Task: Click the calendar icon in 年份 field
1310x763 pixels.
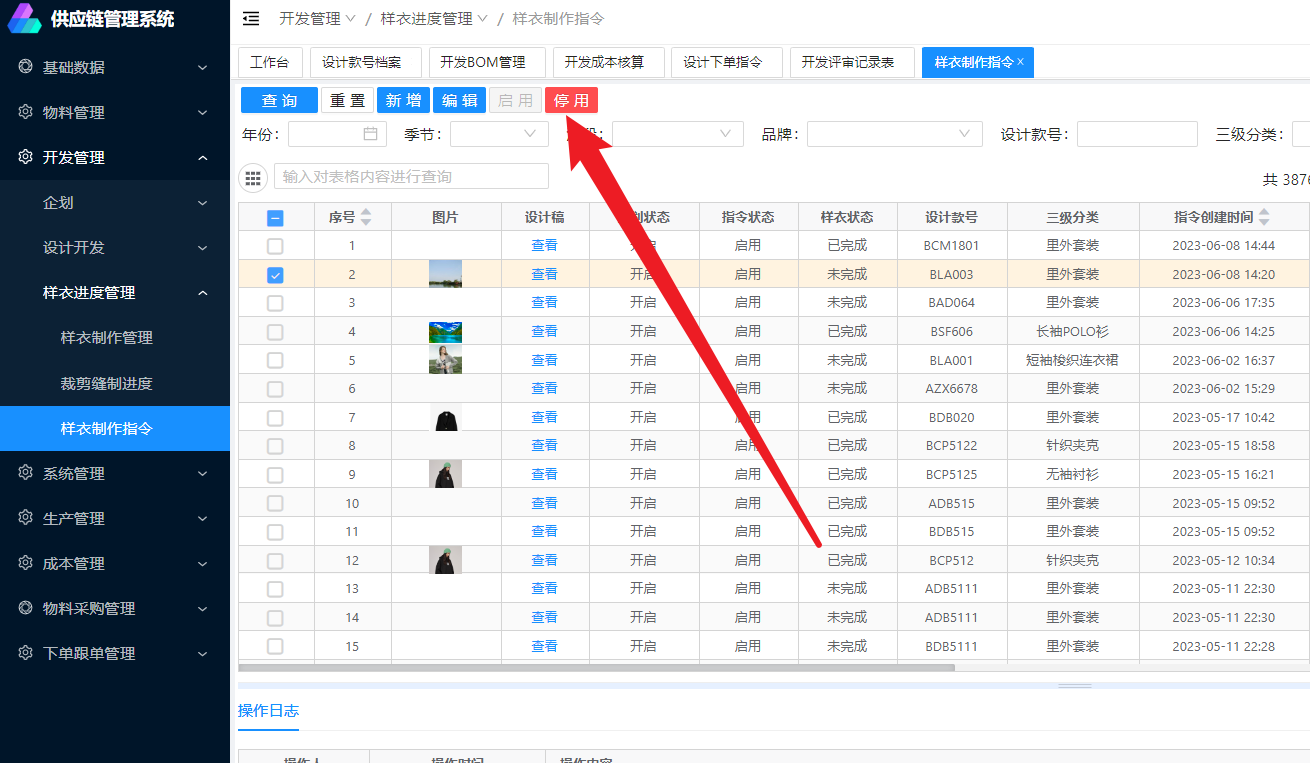Action: tap(370, 134)
